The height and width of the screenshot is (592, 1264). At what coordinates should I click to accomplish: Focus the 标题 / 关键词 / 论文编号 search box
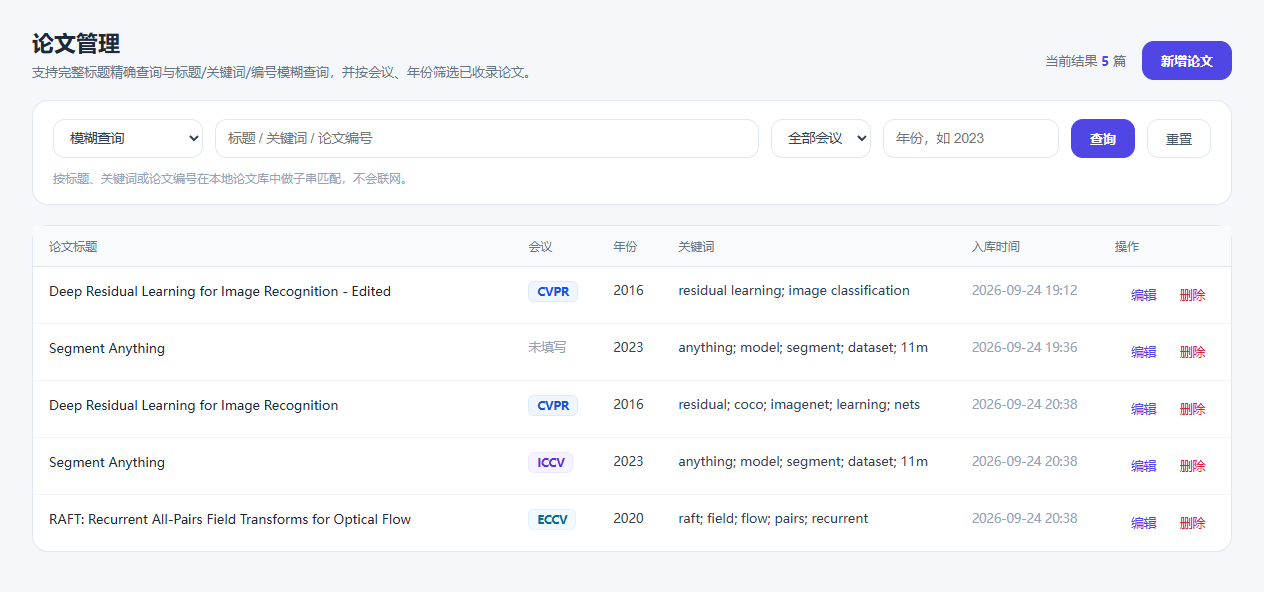point(487,139)
